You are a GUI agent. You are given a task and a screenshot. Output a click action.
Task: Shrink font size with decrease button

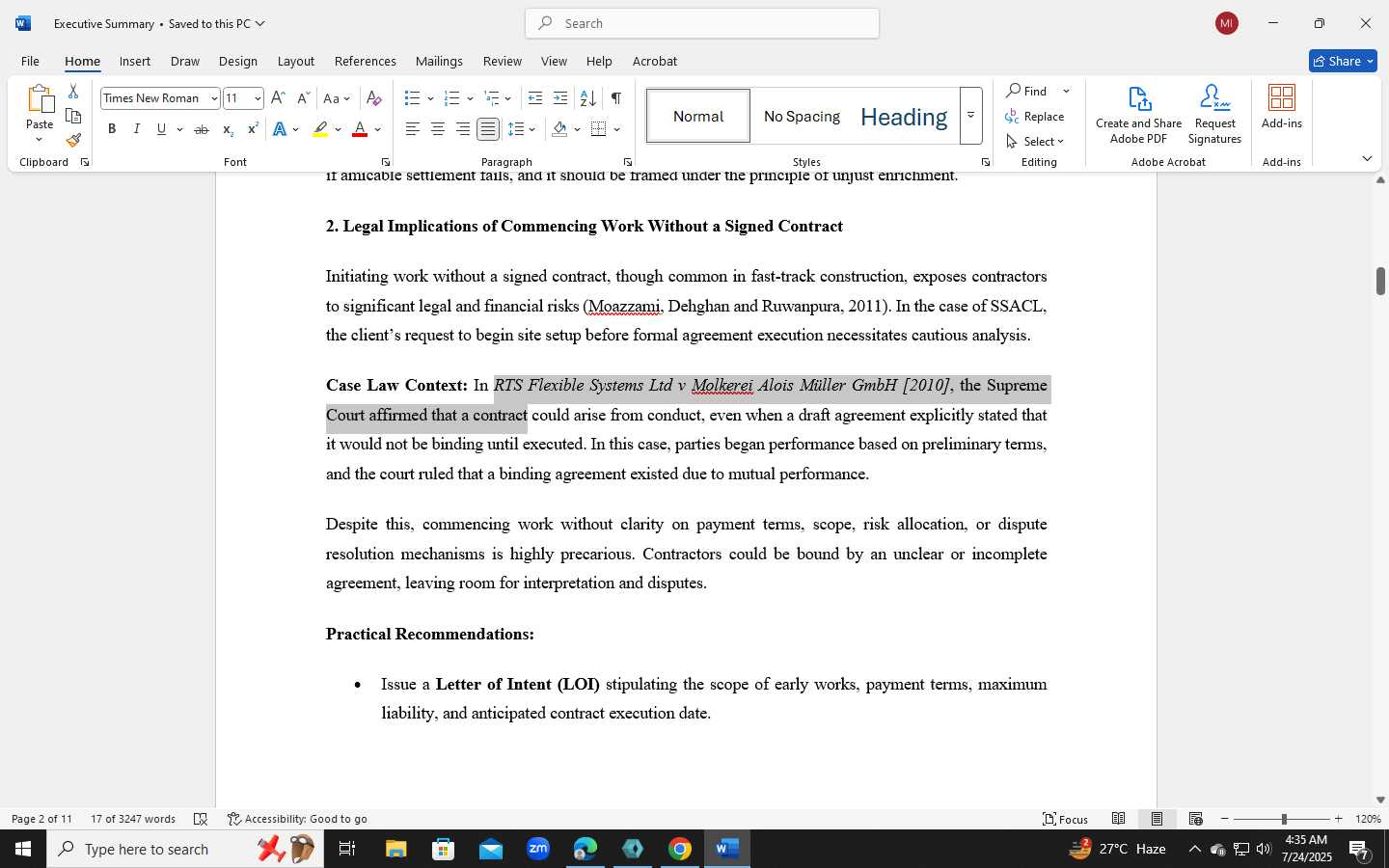303,98
